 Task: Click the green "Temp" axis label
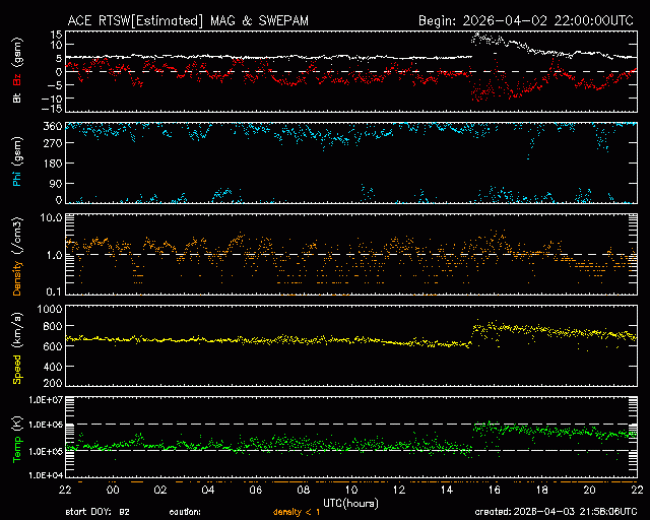tap(17, 450)
